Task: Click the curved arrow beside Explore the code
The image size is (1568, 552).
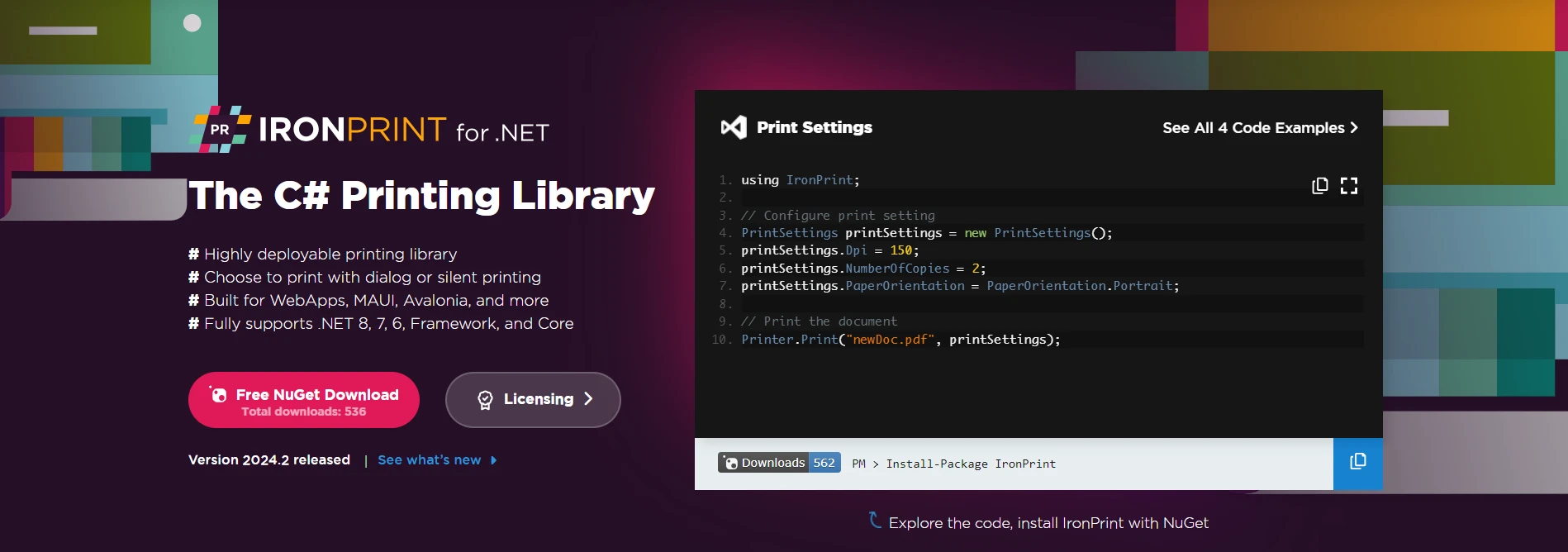Action: [x=875, y=520]
